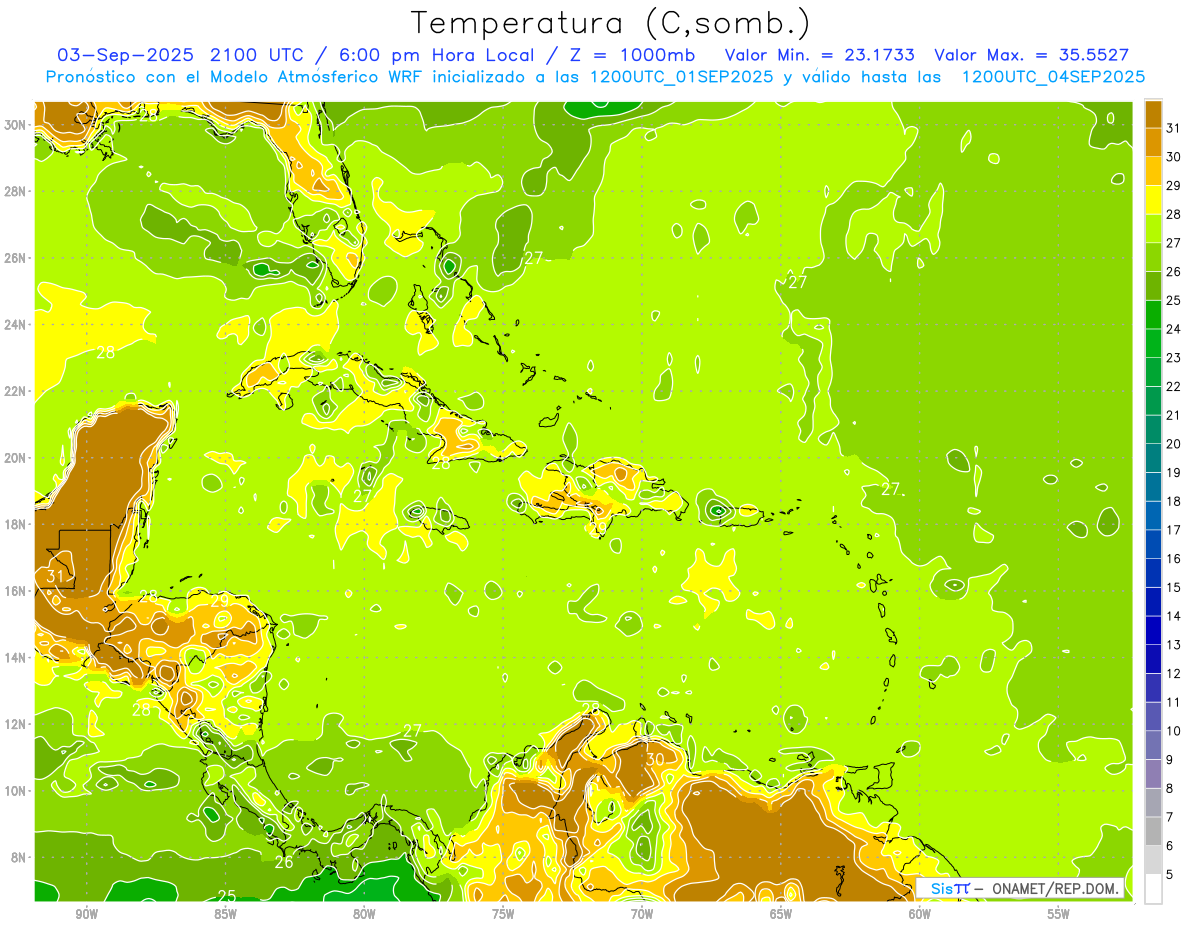Screen dimensions: 1200x927
Task: Click the 26 contour label near Panama
Action: pos(284,862)
